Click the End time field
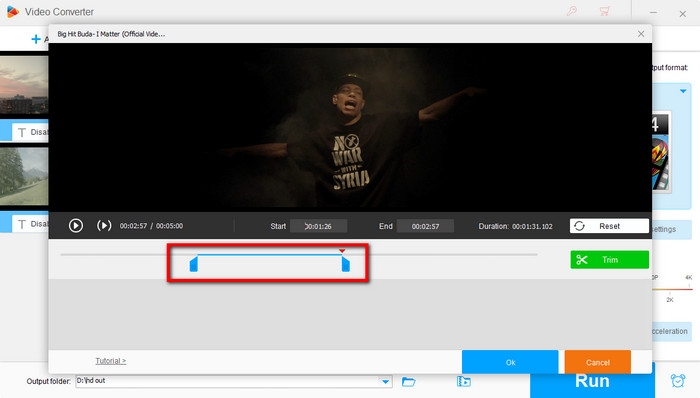This screenshot has width=700, height=398. click(425, 226)
